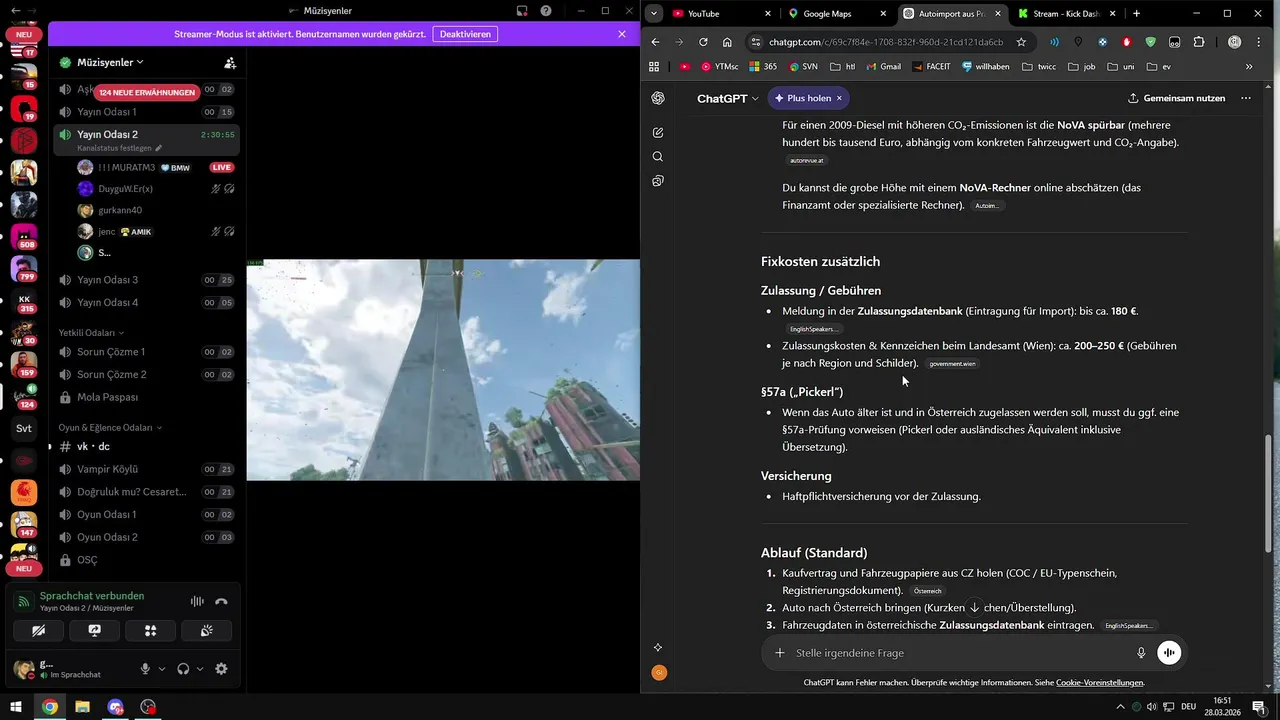The image size is (1280, 720).
Task: Join the Mola Paspası voice channel
Action: coord(146,397)
